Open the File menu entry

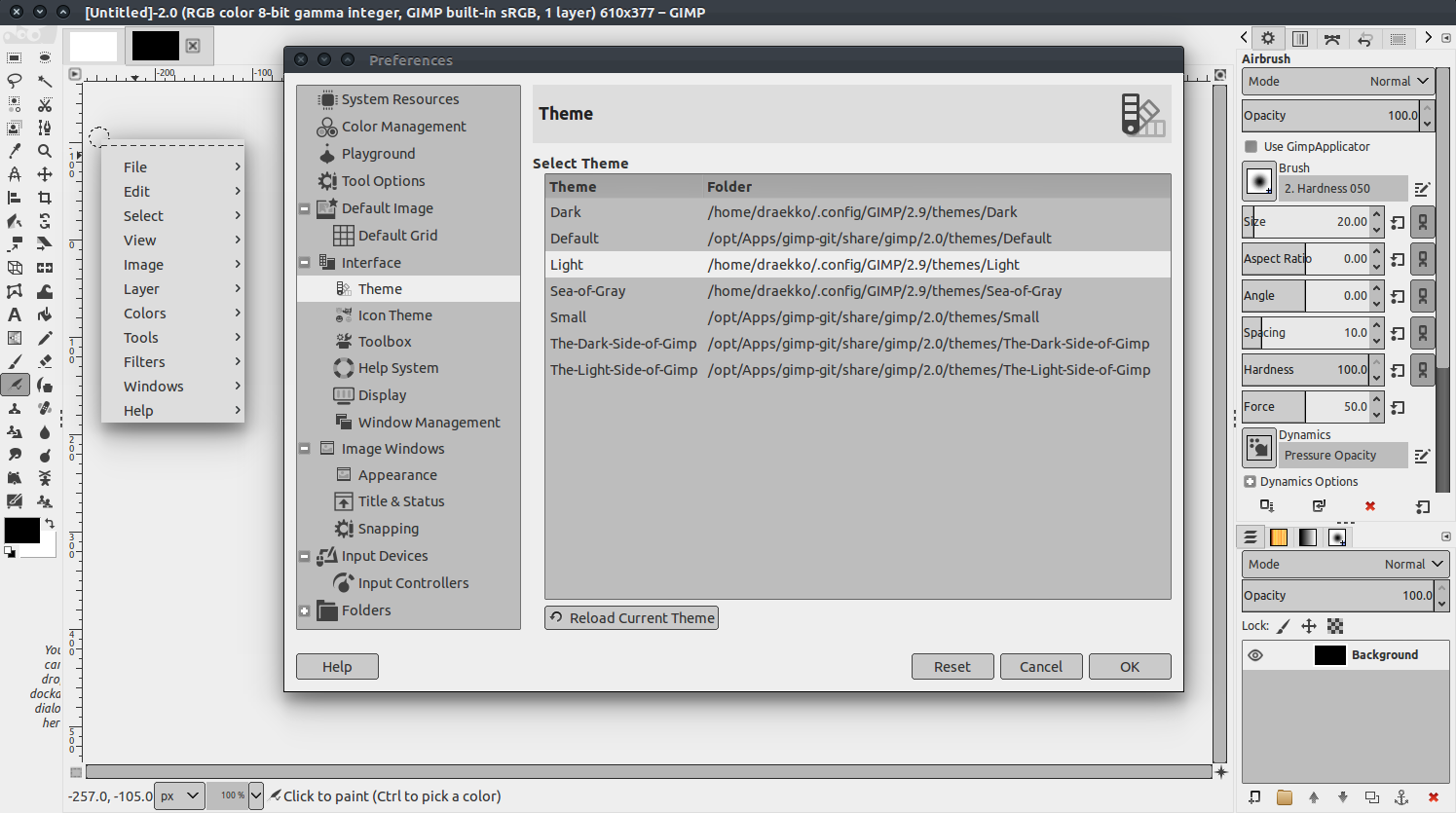(x=172, y=167)
